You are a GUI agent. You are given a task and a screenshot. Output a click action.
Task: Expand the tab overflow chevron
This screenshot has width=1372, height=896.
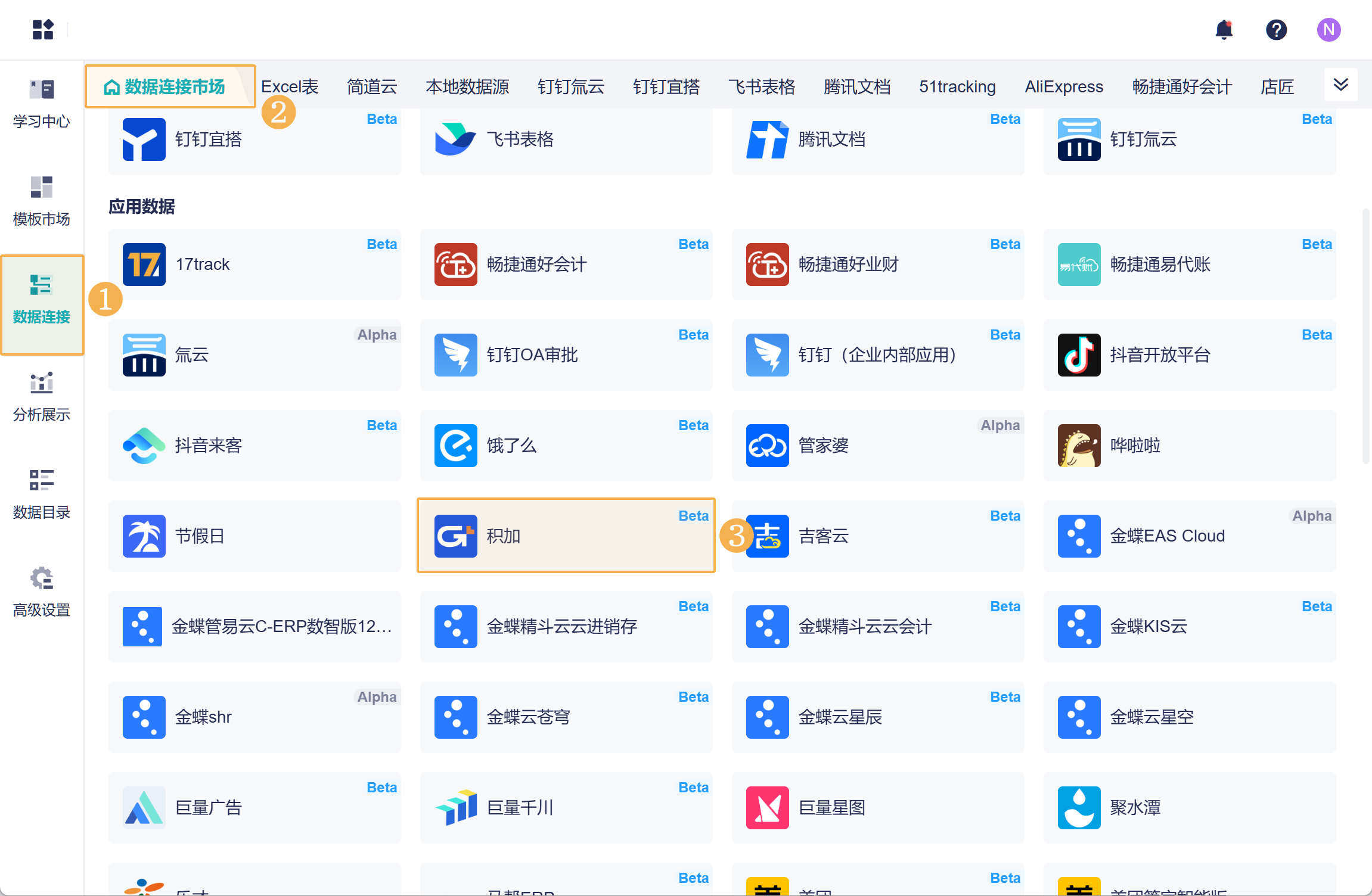click(1340, 85)
